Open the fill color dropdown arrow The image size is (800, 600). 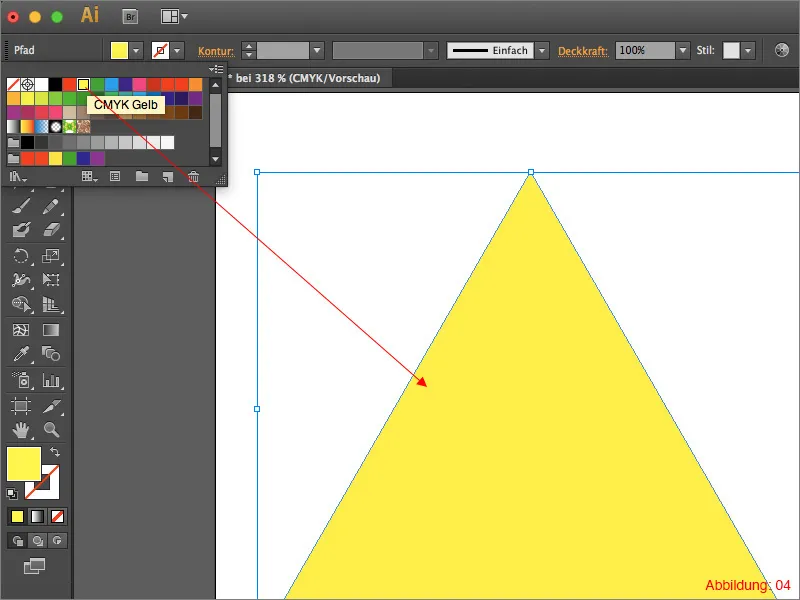point(136,51)
